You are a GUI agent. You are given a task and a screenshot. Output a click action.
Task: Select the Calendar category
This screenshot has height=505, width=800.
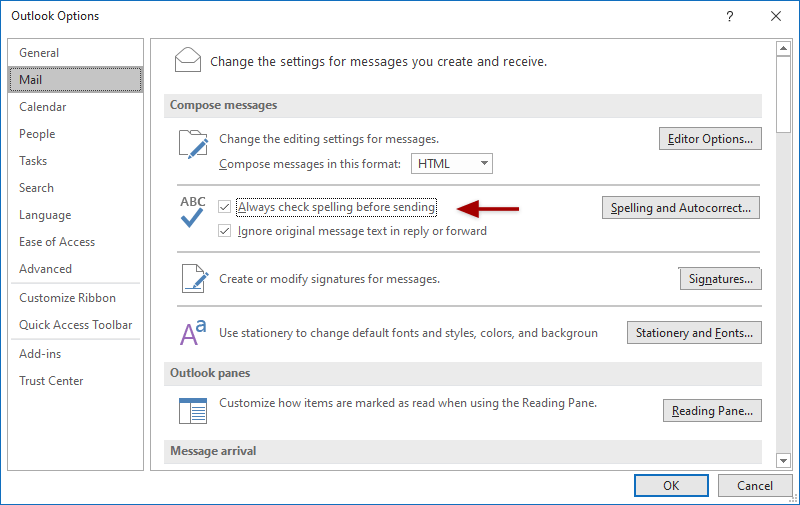pos(43,107)
